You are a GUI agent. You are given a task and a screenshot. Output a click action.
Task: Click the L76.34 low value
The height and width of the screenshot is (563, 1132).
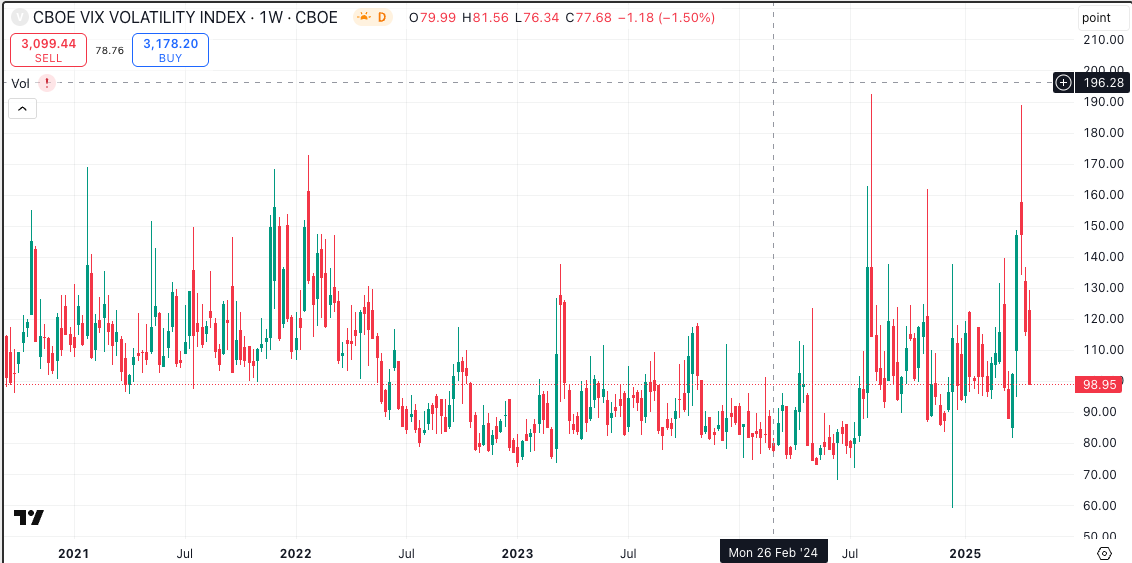pos(535,17)
